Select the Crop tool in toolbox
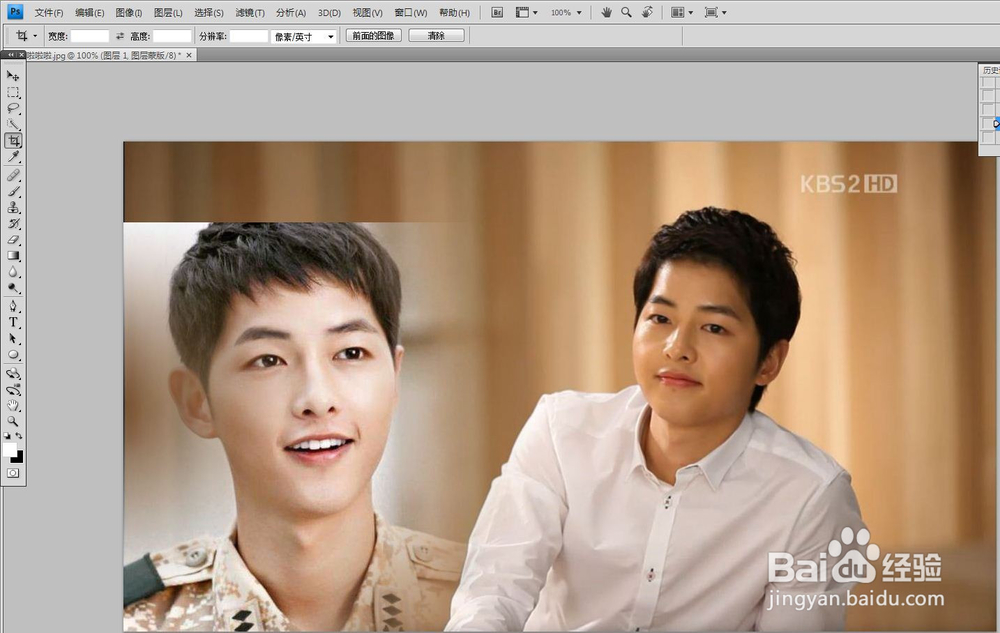Viewport: 1000px width, 633px height. [x=13, y=140]
